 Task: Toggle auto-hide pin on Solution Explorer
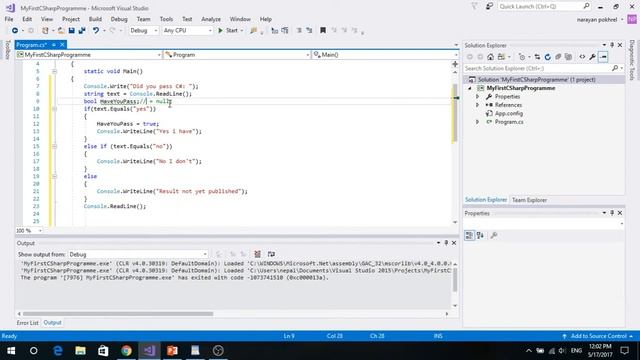612,45
